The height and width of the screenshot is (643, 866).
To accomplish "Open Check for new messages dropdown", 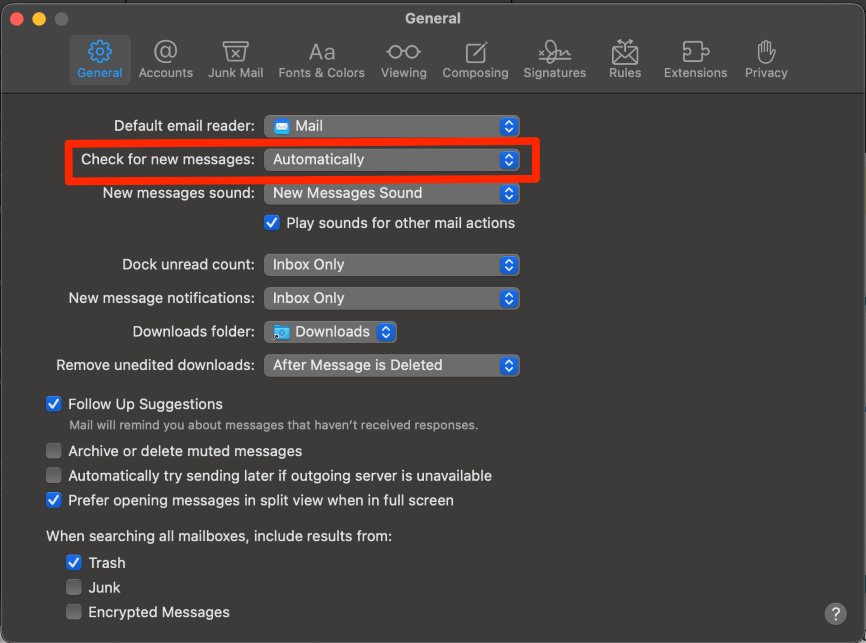I will 392,160.
